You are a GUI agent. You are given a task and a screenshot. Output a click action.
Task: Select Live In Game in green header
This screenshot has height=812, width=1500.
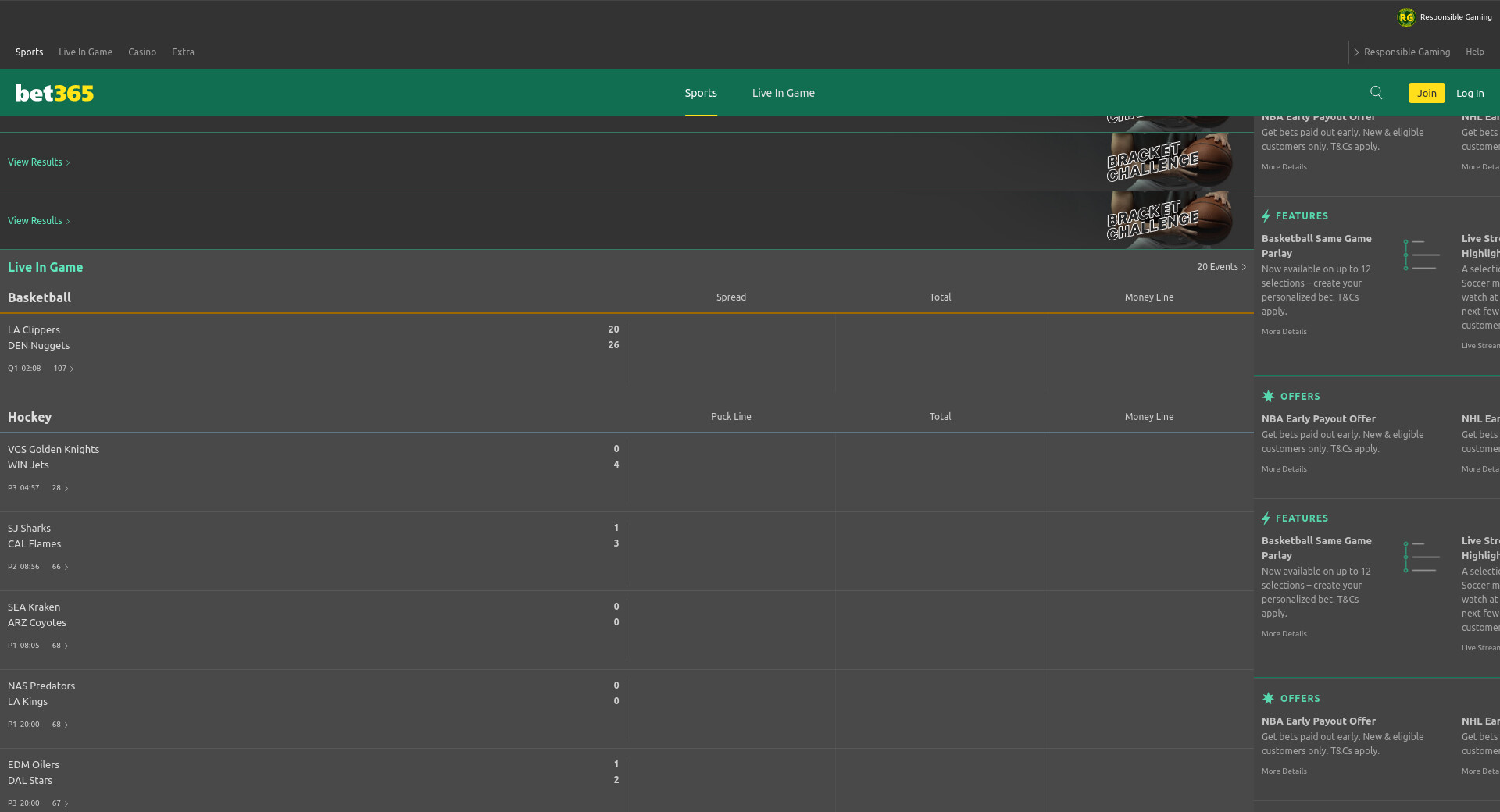coord(783,93)
